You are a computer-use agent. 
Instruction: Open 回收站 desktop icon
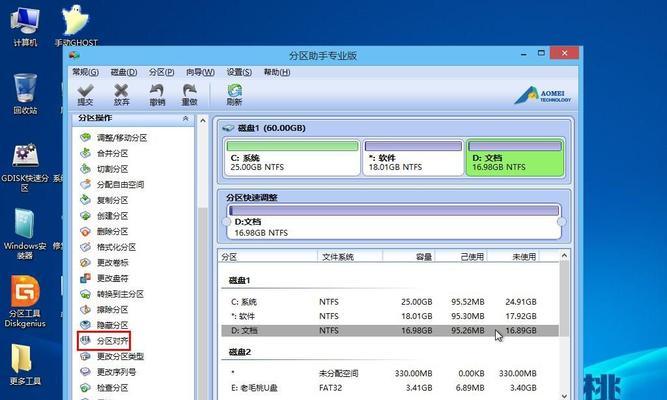coord(25,94)
